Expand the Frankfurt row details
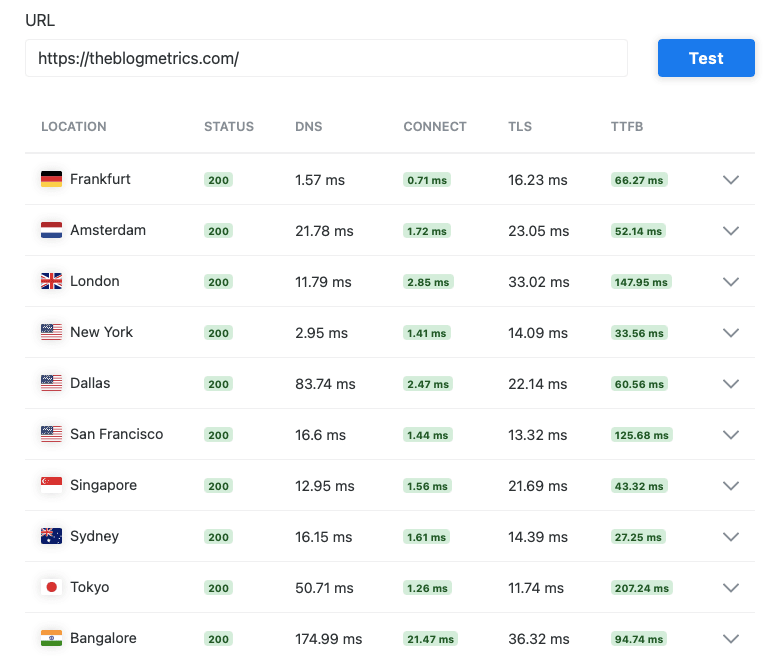 pos(731,180)
